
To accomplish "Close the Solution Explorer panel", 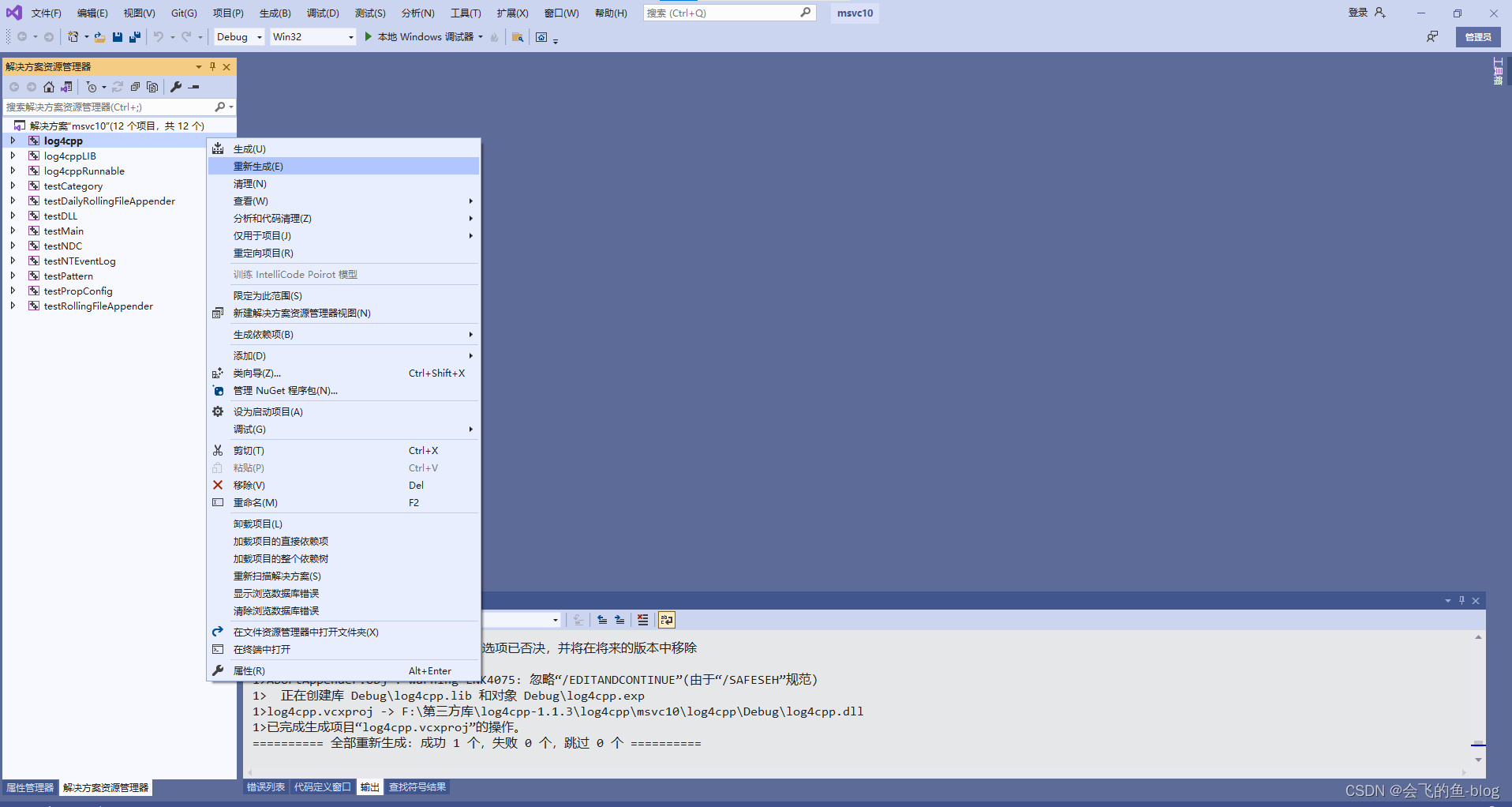I will pos(226,66).
